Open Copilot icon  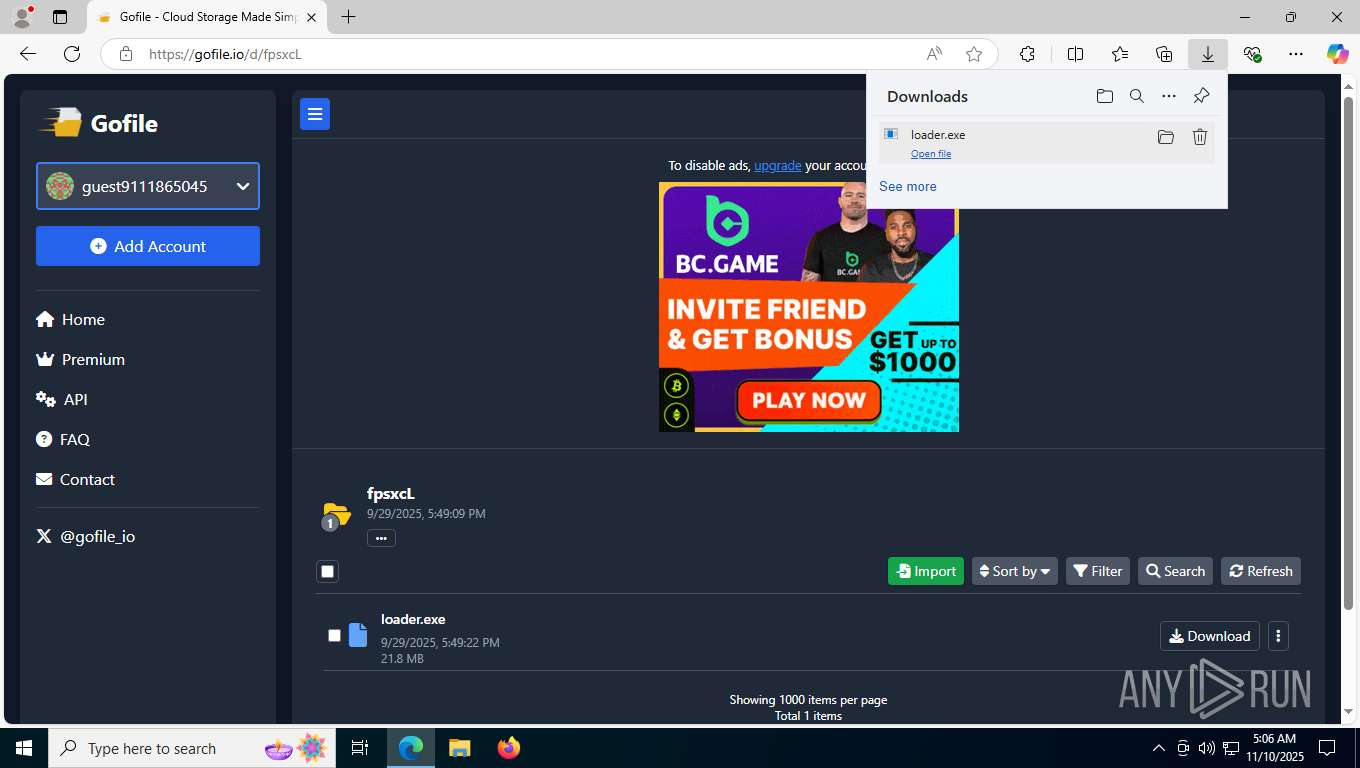pos(1337,54)
